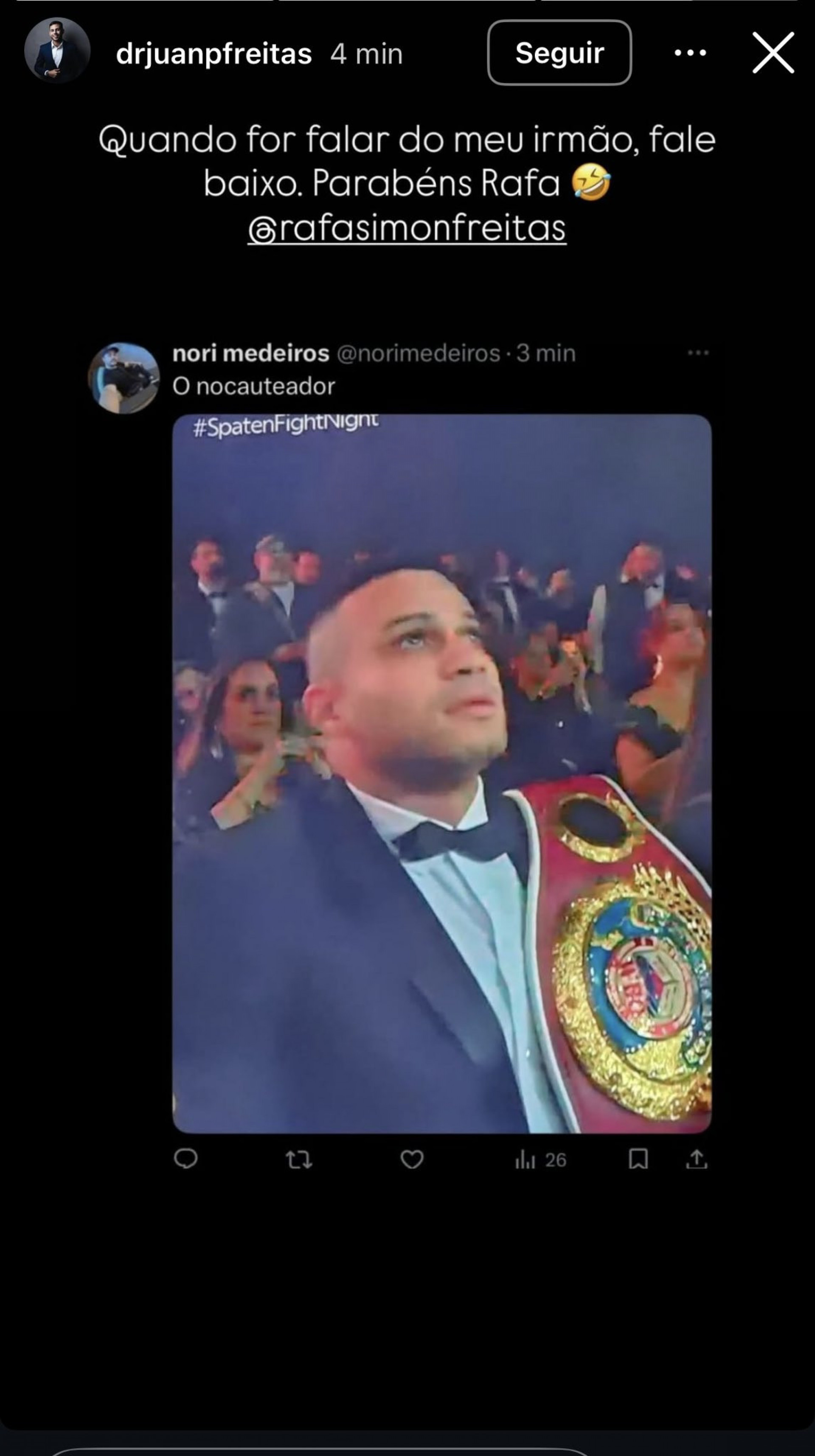Image resolution: width=815 pixels, height=1456 pixels.
Task: Bookmark the tweet
Action: (x=638, y=1159)
